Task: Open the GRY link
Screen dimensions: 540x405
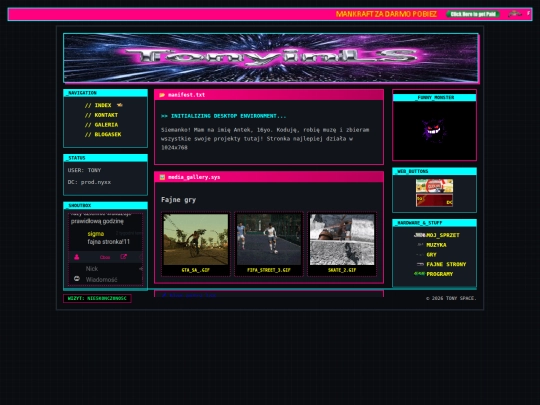Action: click(431, 255)
